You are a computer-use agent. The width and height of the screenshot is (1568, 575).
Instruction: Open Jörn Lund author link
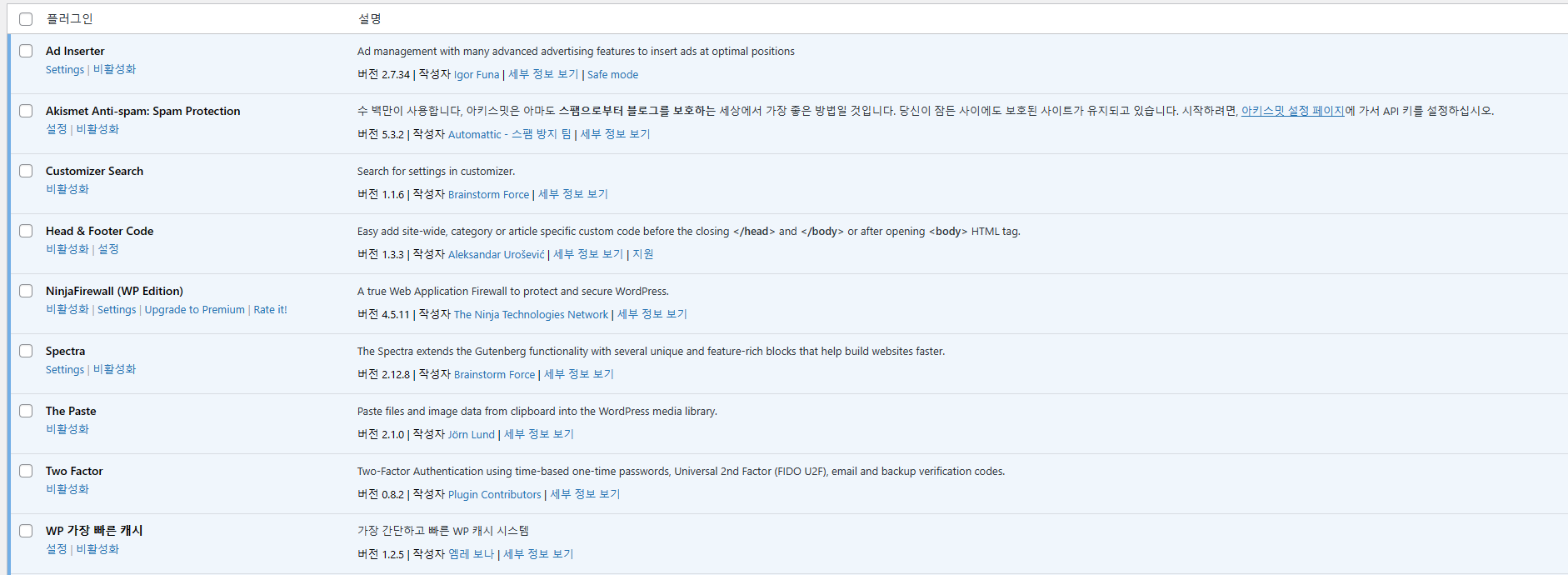coord(472,435)
